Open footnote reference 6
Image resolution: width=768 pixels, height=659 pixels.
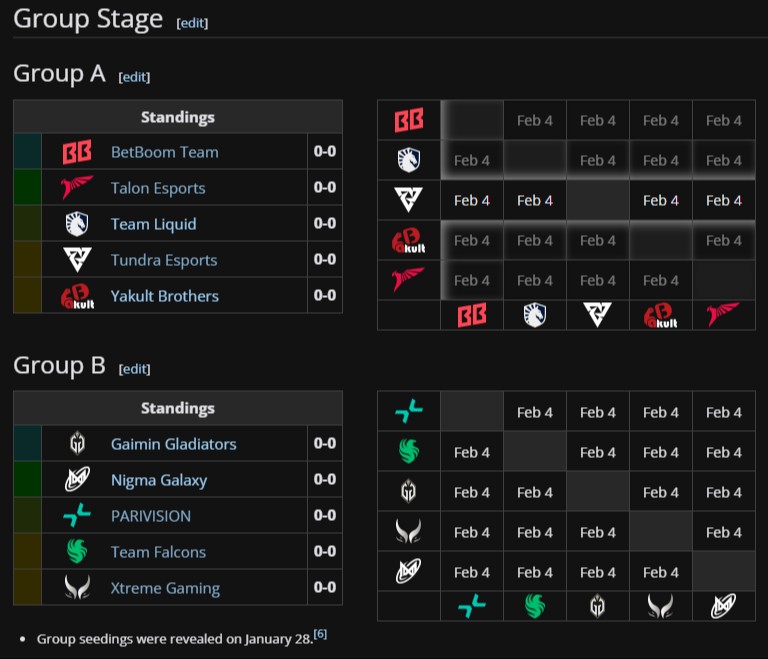pos(320,634)
